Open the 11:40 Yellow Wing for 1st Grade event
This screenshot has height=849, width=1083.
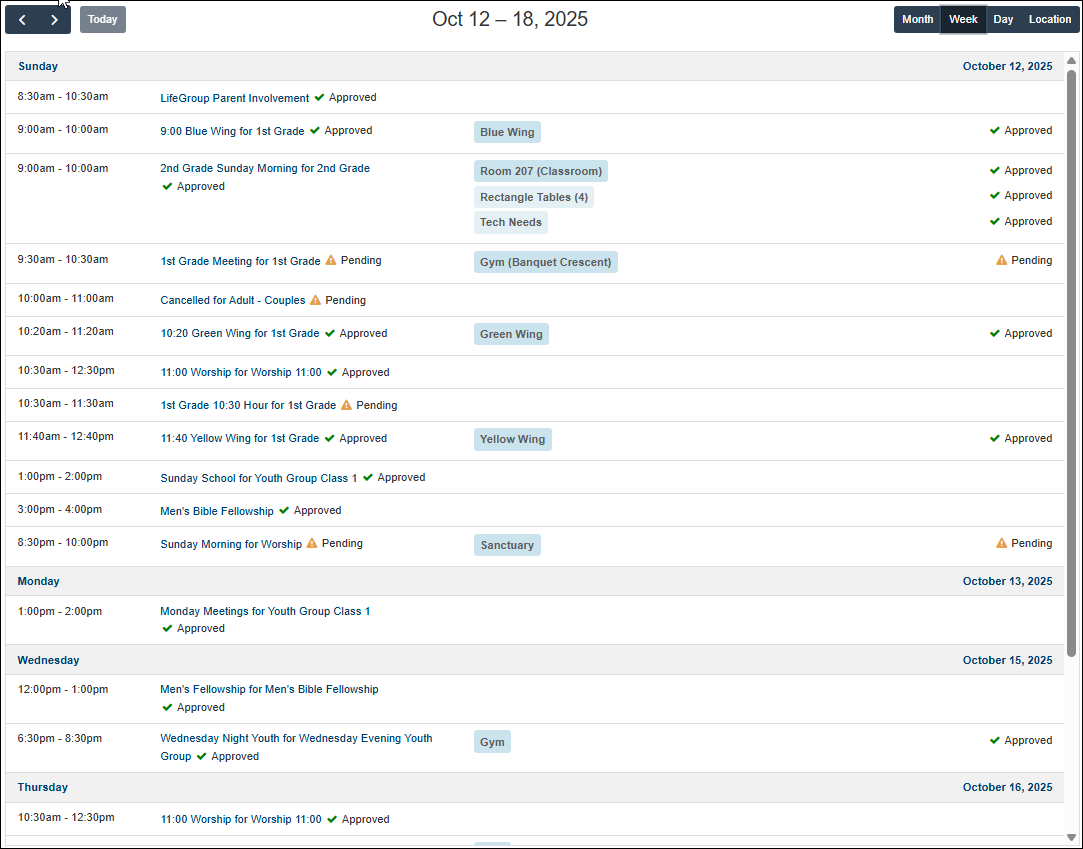[x=239, y=438]
